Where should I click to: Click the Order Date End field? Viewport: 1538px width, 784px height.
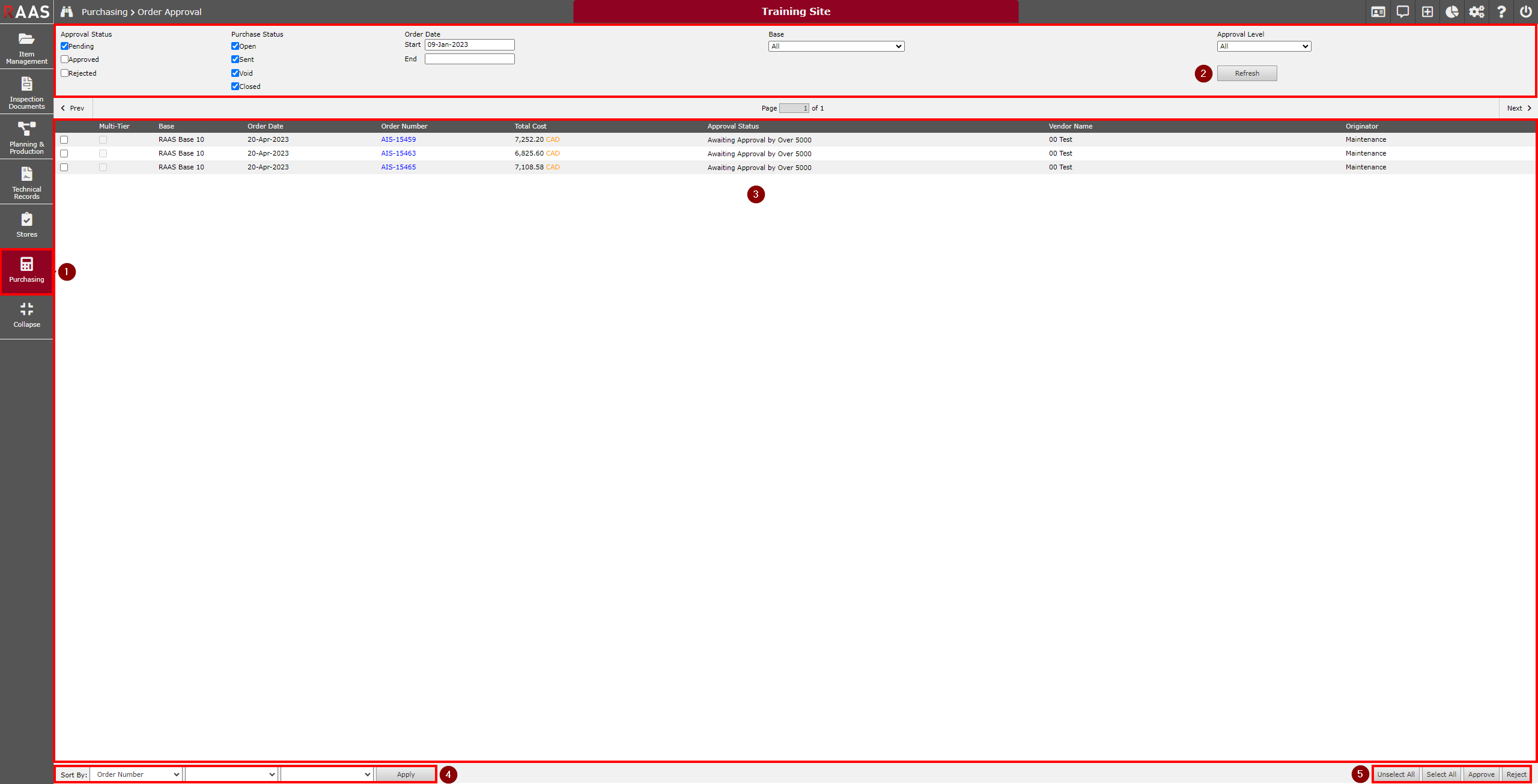point(469,59)
